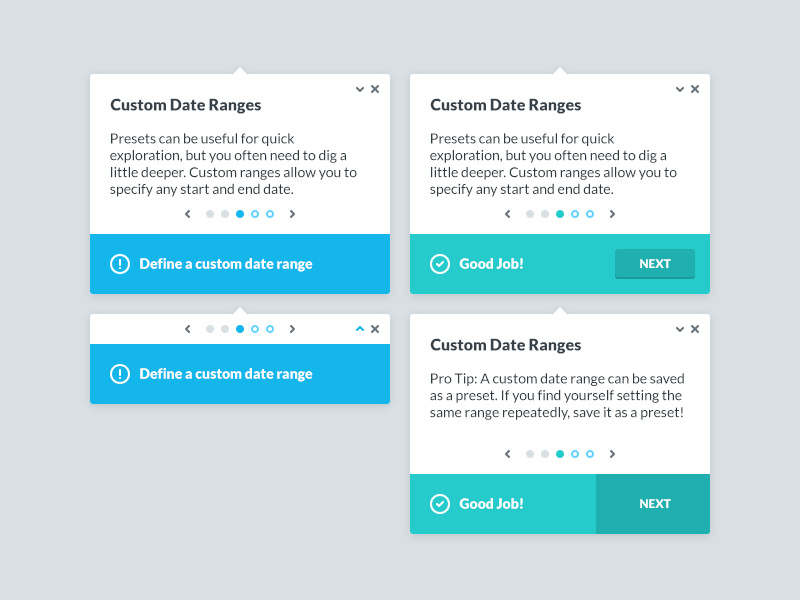Click previous arrow in the Pro Tip card
Screen dimensions: 800x600
[x=508, y=454]
